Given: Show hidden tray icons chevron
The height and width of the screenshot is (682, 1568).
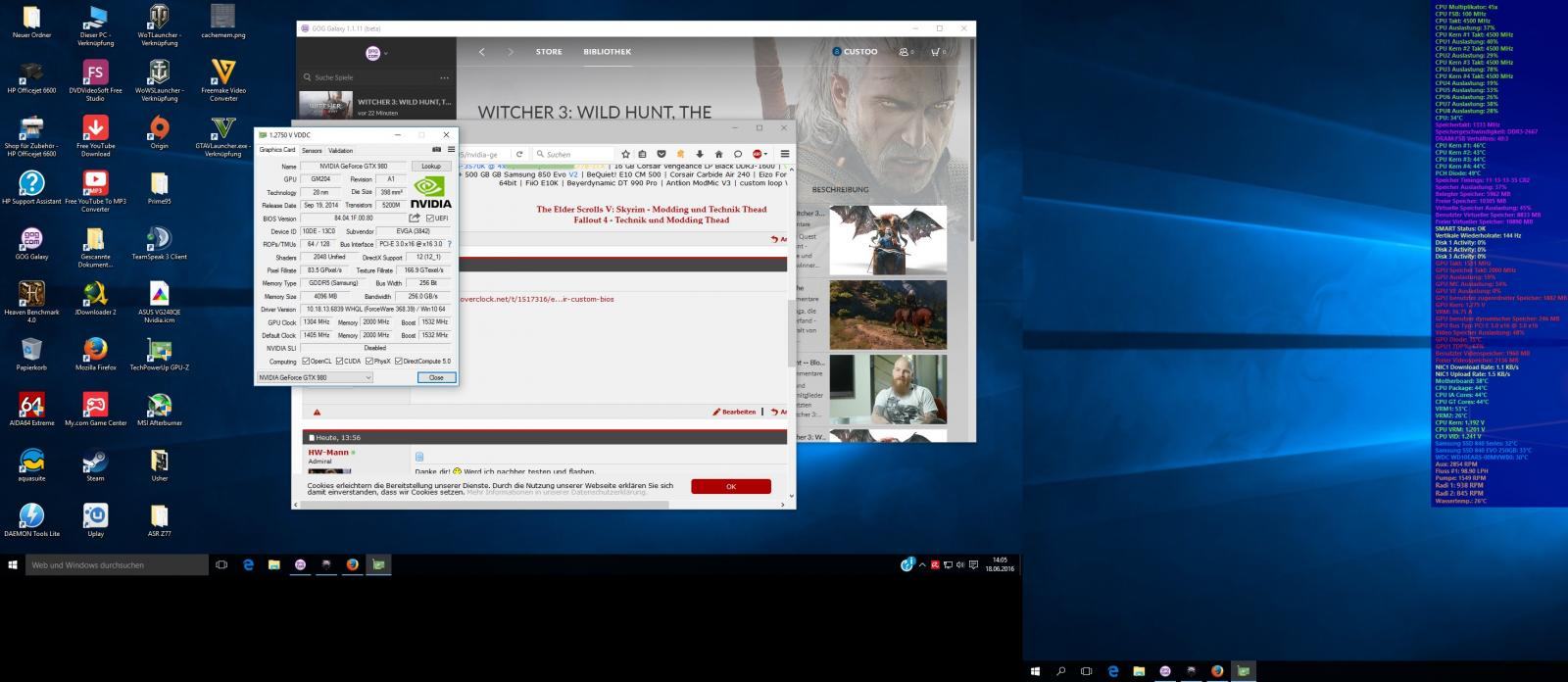Looking at the screenshot, I should [922, 564].
